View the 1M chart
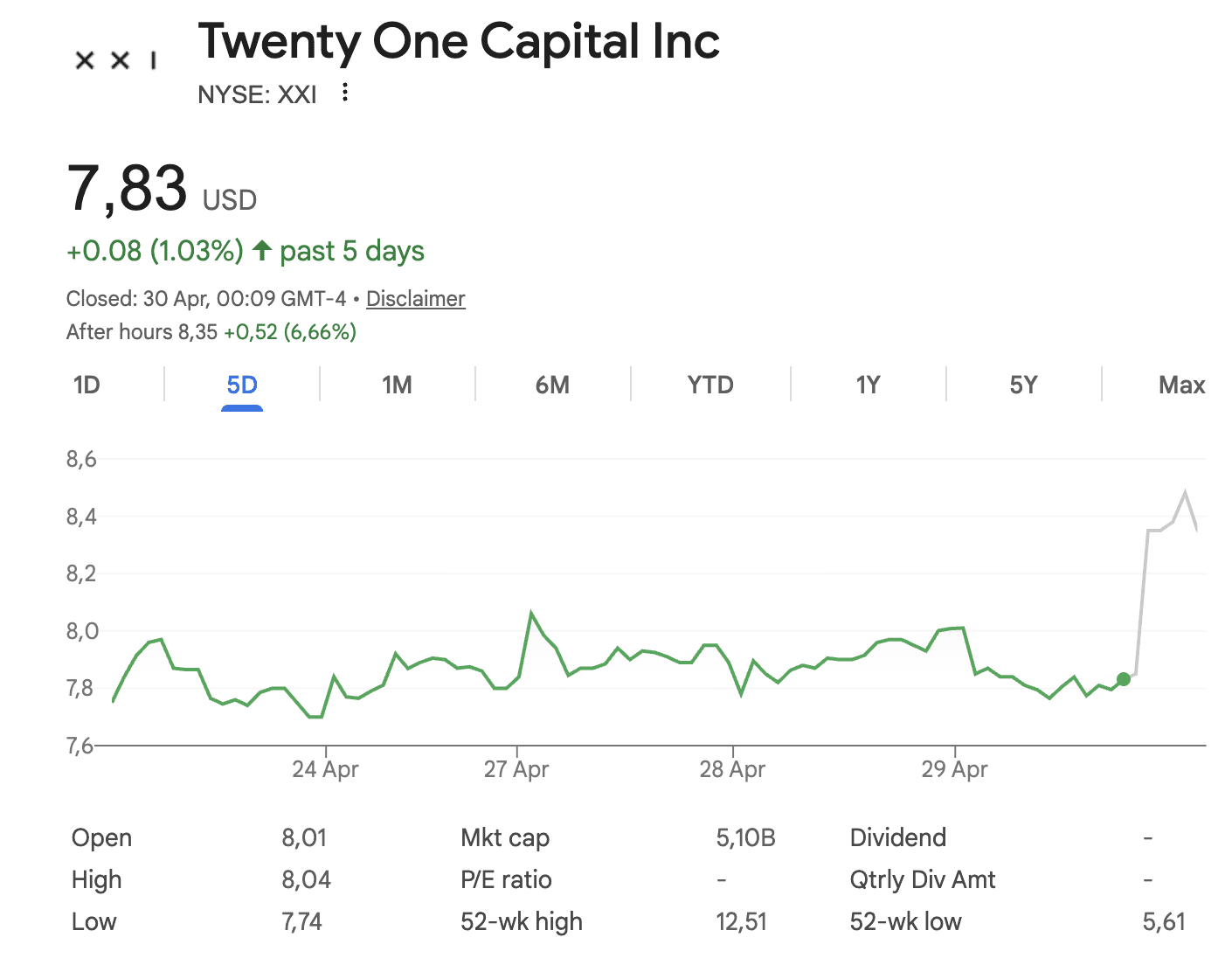Screen dimensions: 1232x972 398,385
